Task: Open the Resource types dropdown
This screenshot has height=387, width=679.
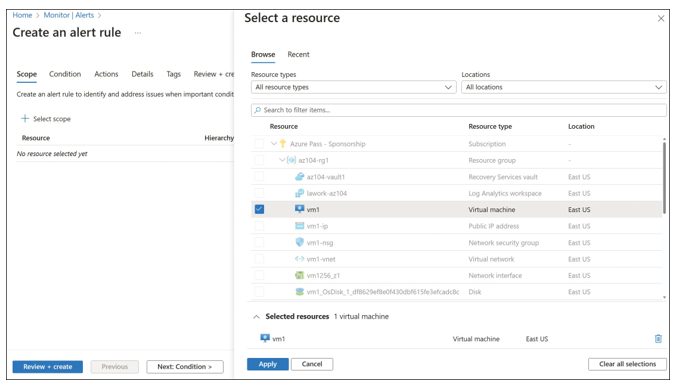Action: (x=353, y=87)
